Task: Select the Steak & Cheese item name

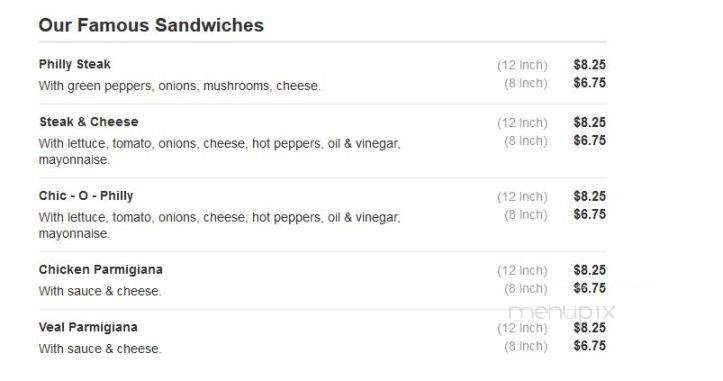Action: [89, 122]
